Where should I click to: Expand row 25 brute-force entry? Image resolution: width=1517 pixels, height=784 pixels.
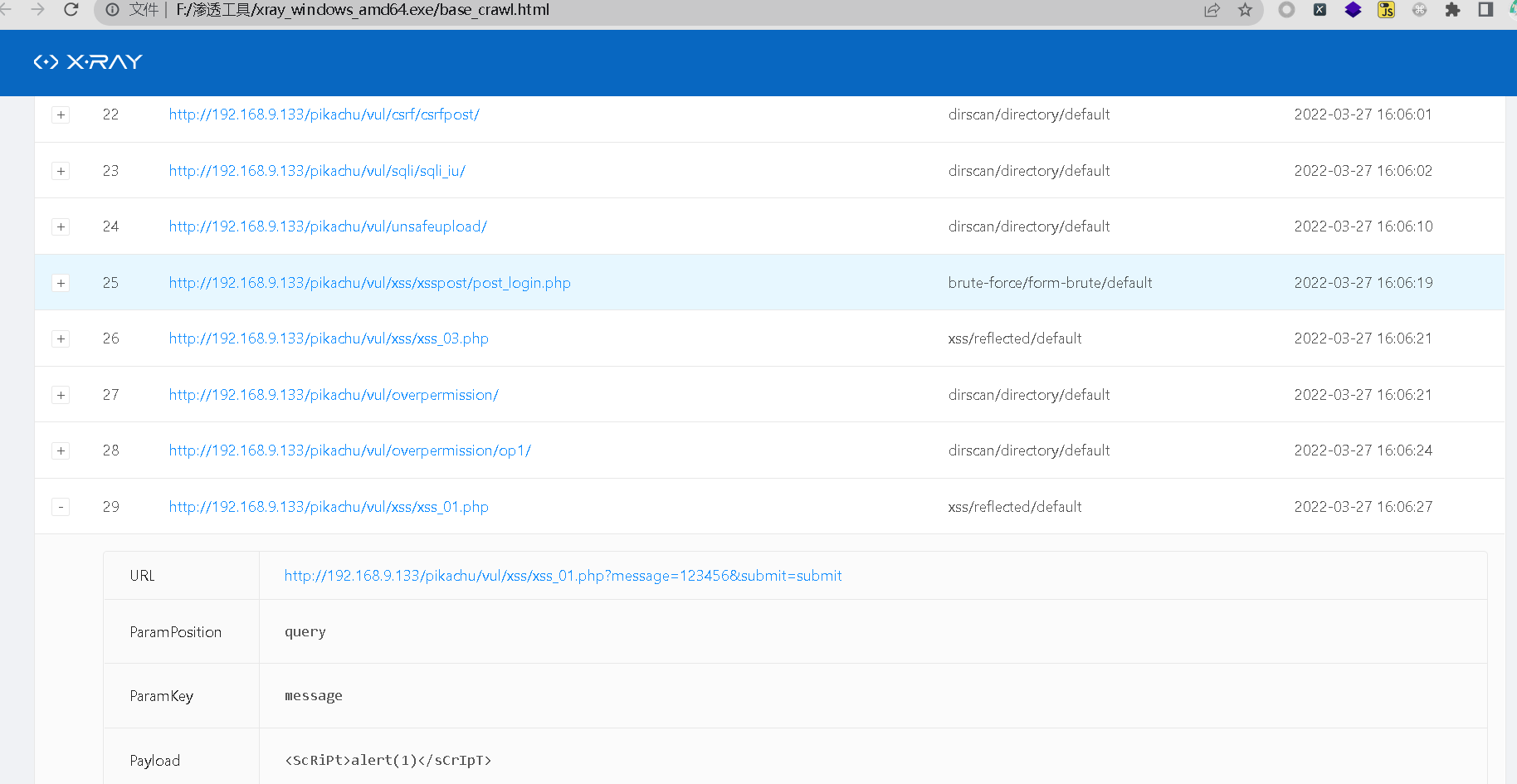pyautogui.click(x=61, y=284)
